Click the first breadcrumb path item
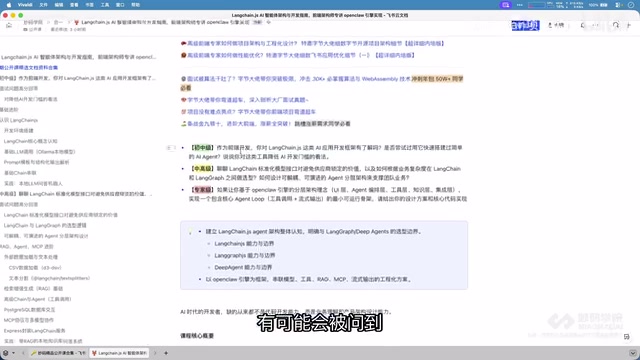Screen dimensions: 640x360 [x=33, y=22]
